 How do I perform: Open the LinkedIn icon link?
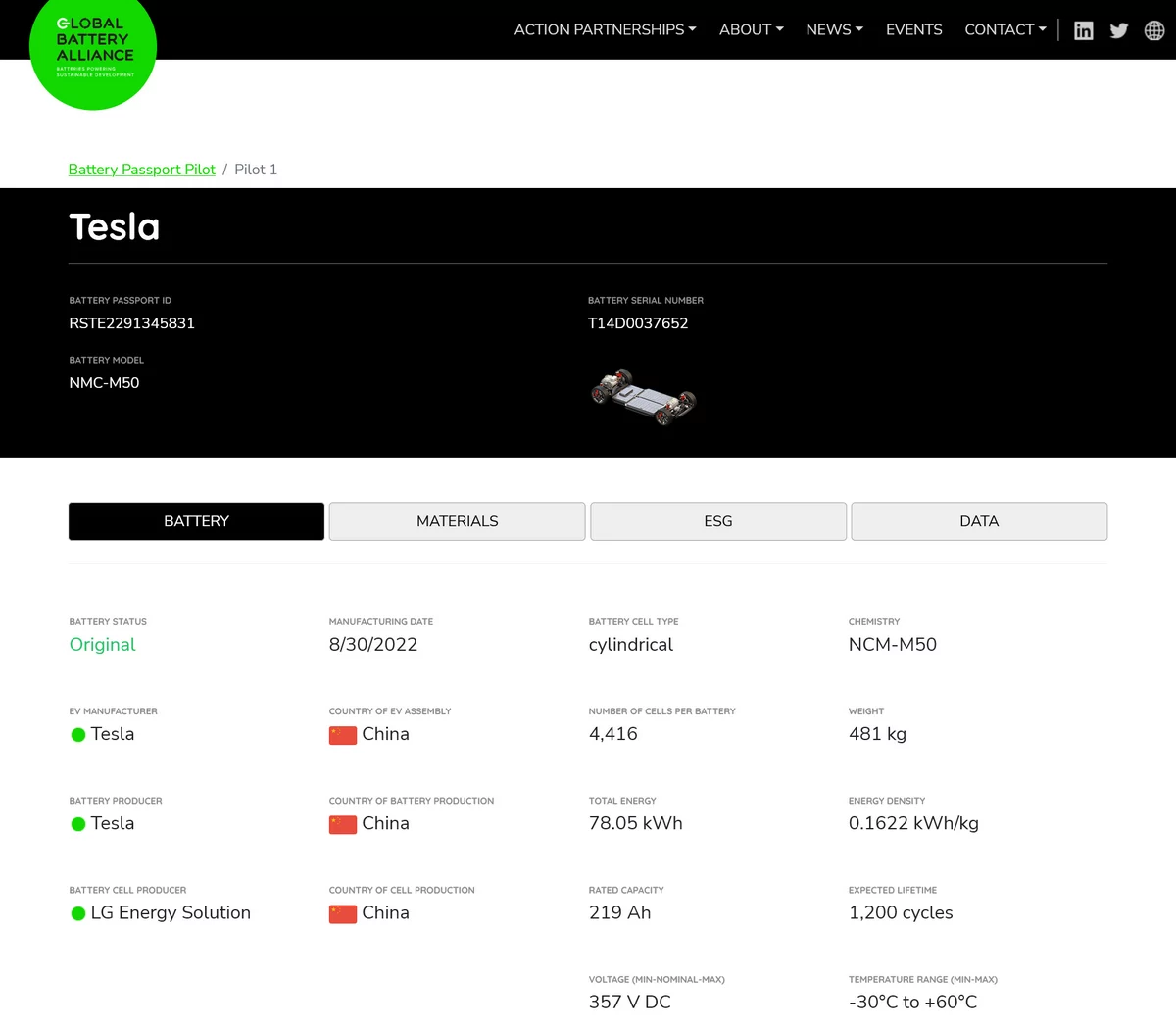pyautogui.click(x=1083, y=30)
